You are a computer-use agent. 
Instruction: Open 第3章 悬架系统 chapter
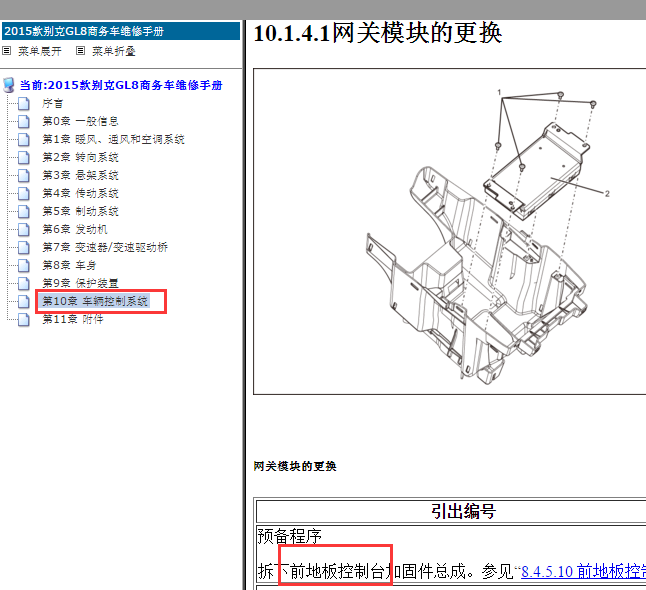pyautogui.click(x=80, y=175)
